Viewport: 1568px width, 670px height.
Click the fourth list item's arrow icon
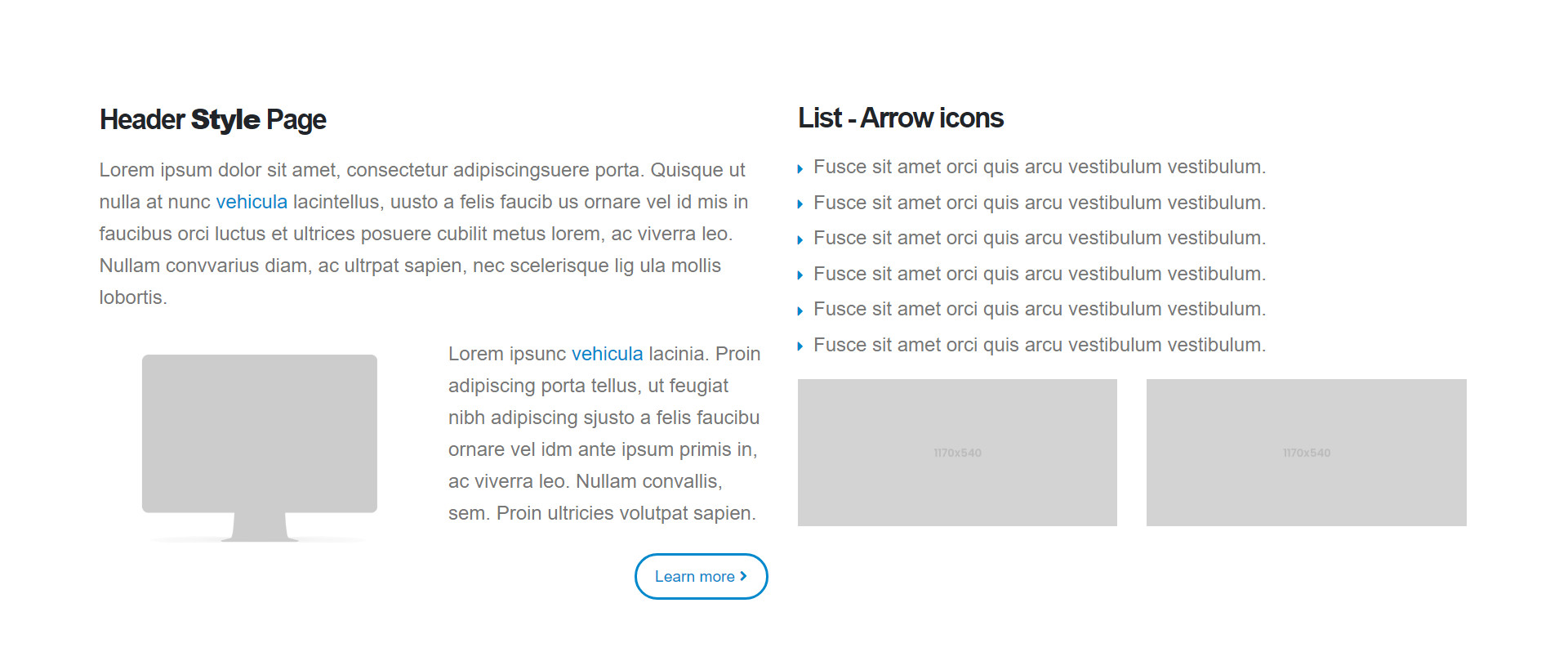coord(800,275)
